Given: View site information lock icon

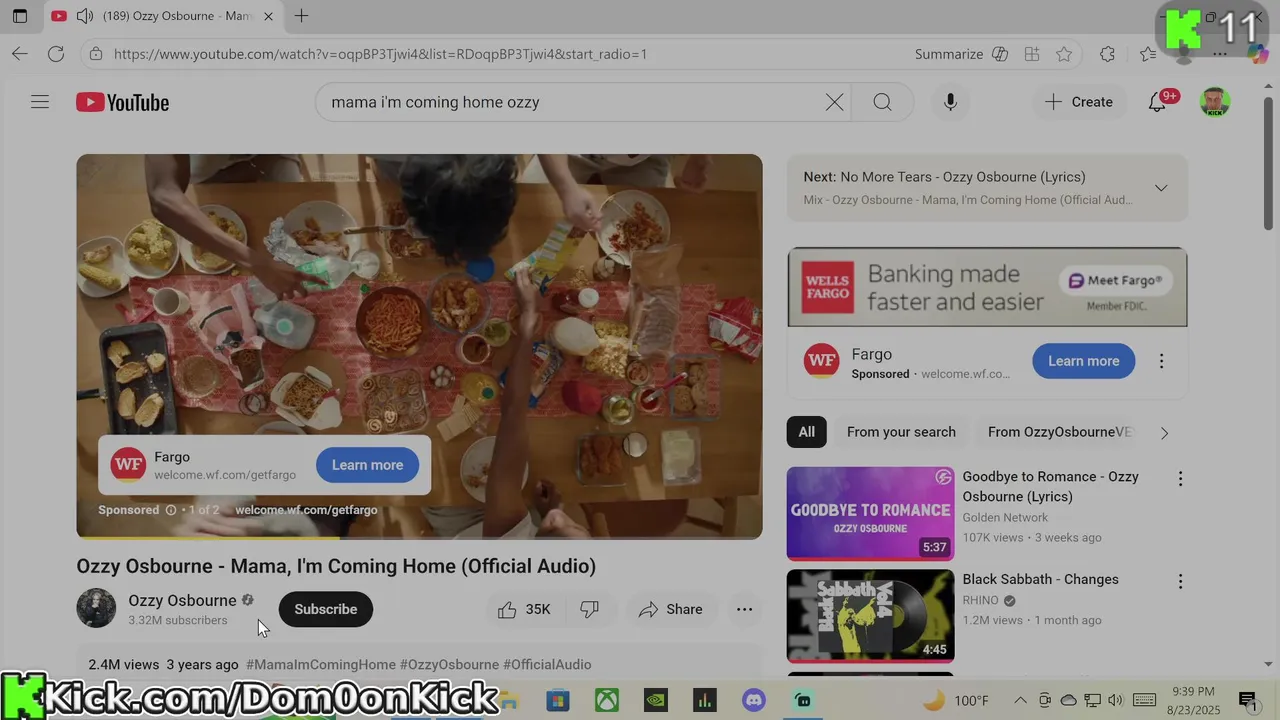Looking at the screenshot, I should pyautogui.click(x=96, y=54).
